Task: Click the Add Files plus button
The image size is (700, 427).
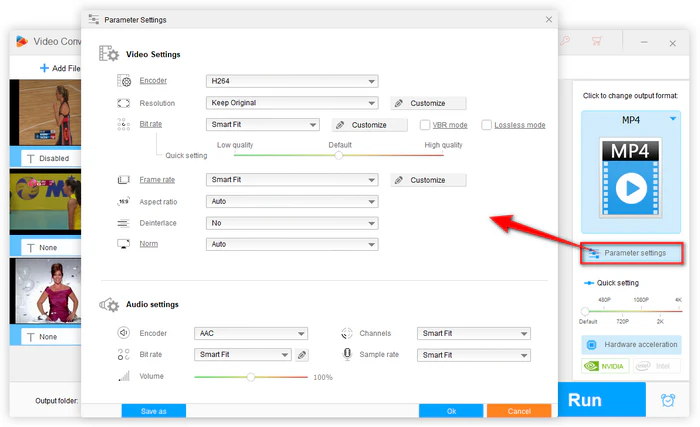Action: 60,68
